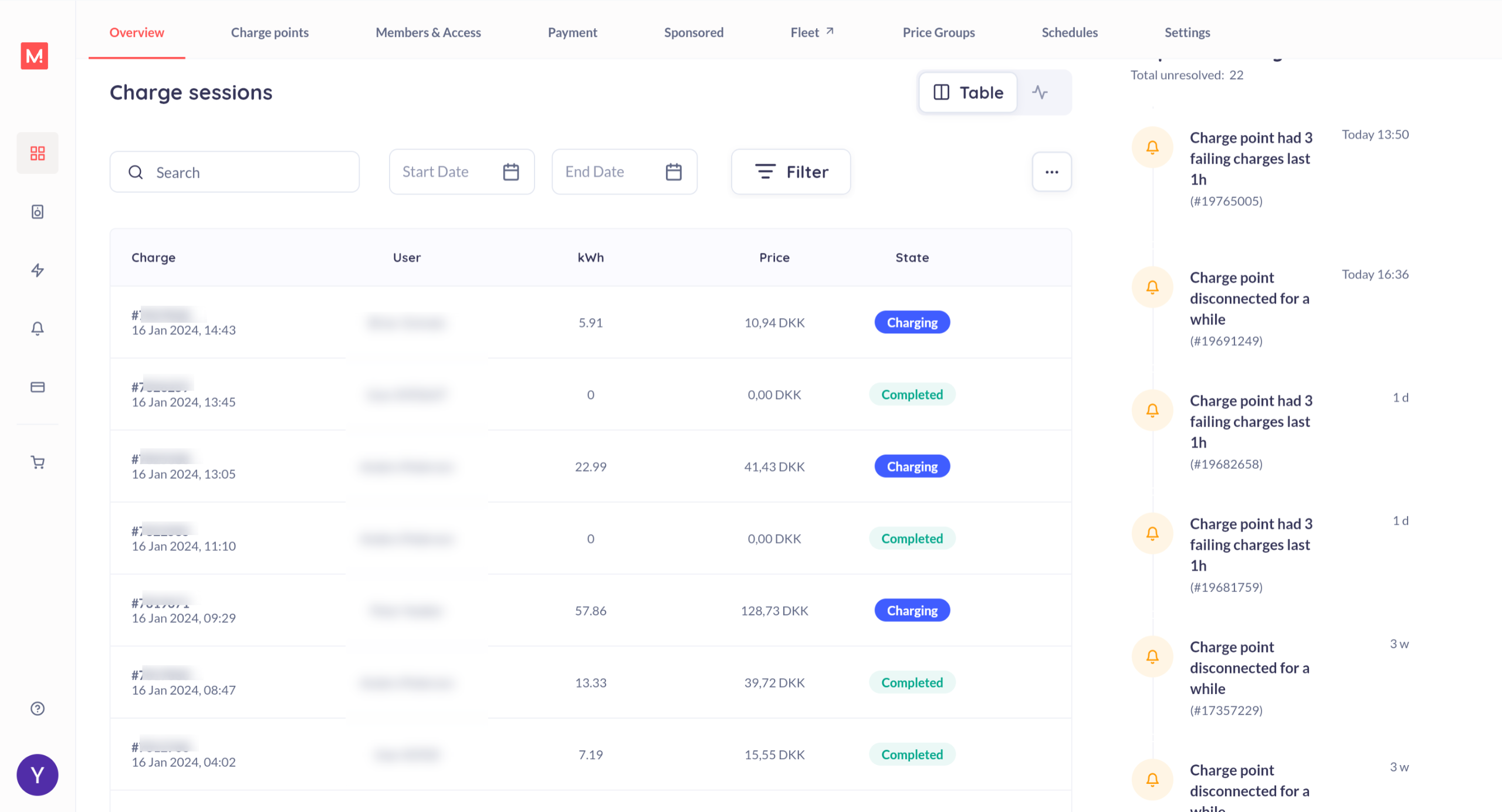Open the Start Date calendar picker
This screenshot has width=1502, height=812.
tap(510, 172)
